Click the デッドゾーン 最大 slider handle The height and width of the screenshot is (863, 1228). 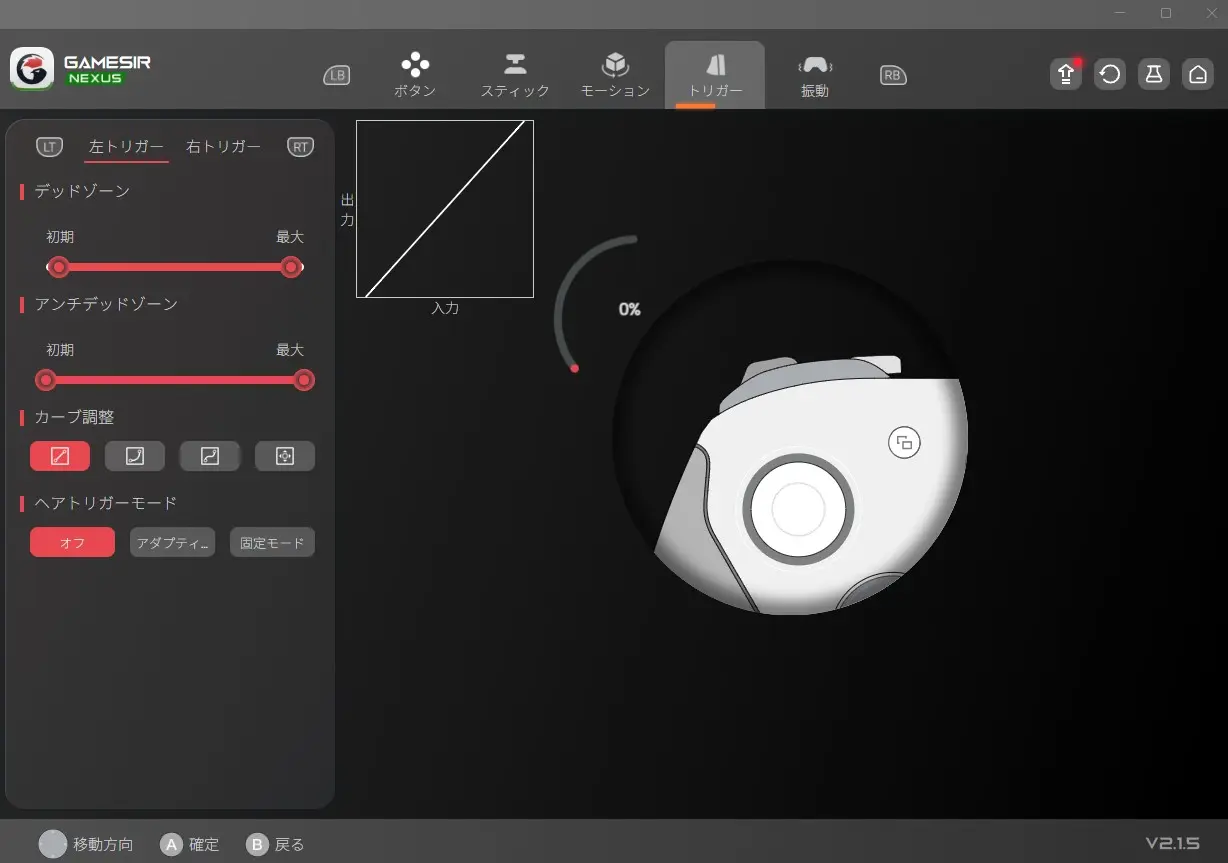pos(291,267)
